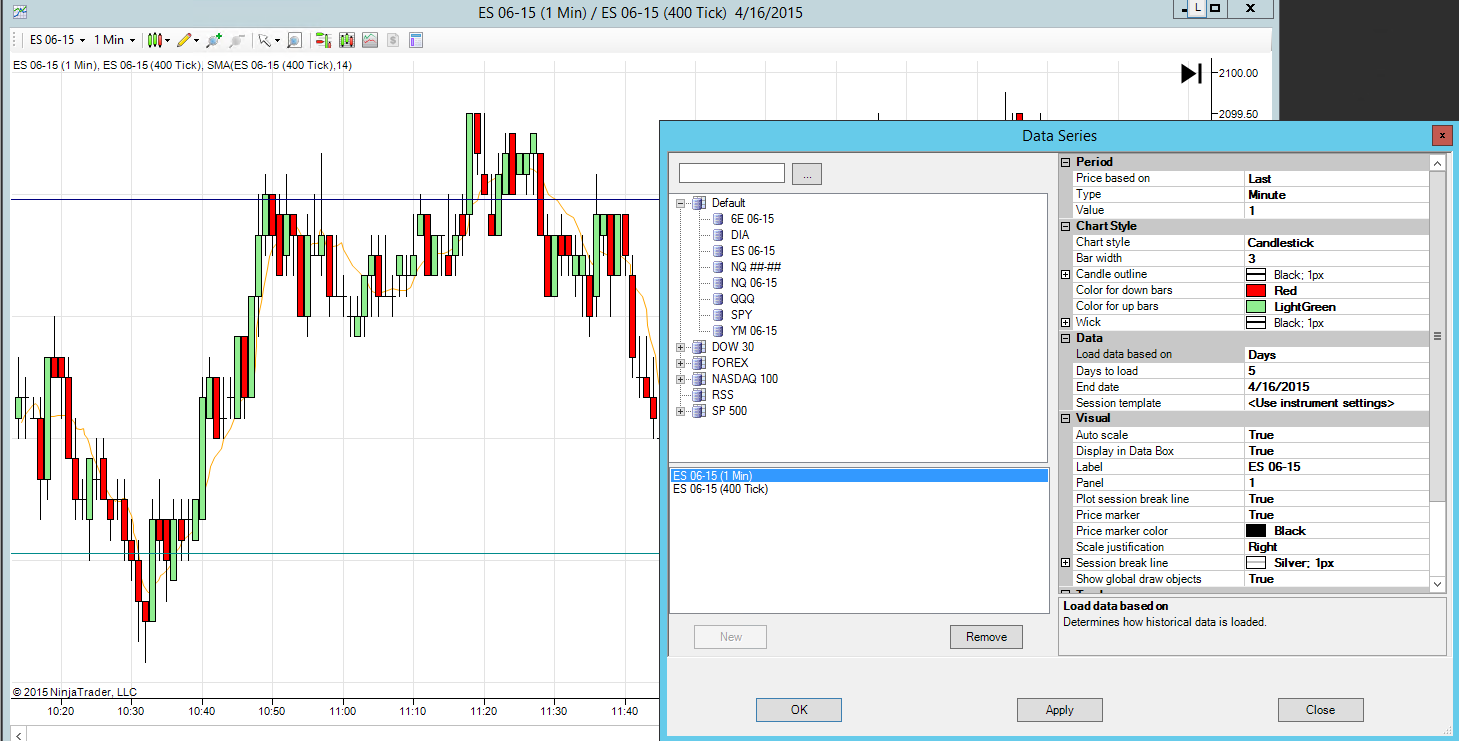Click the Black price marker color swatch
The height and width of the screenshot is (741, 1459).
[x=1256, y=531]
